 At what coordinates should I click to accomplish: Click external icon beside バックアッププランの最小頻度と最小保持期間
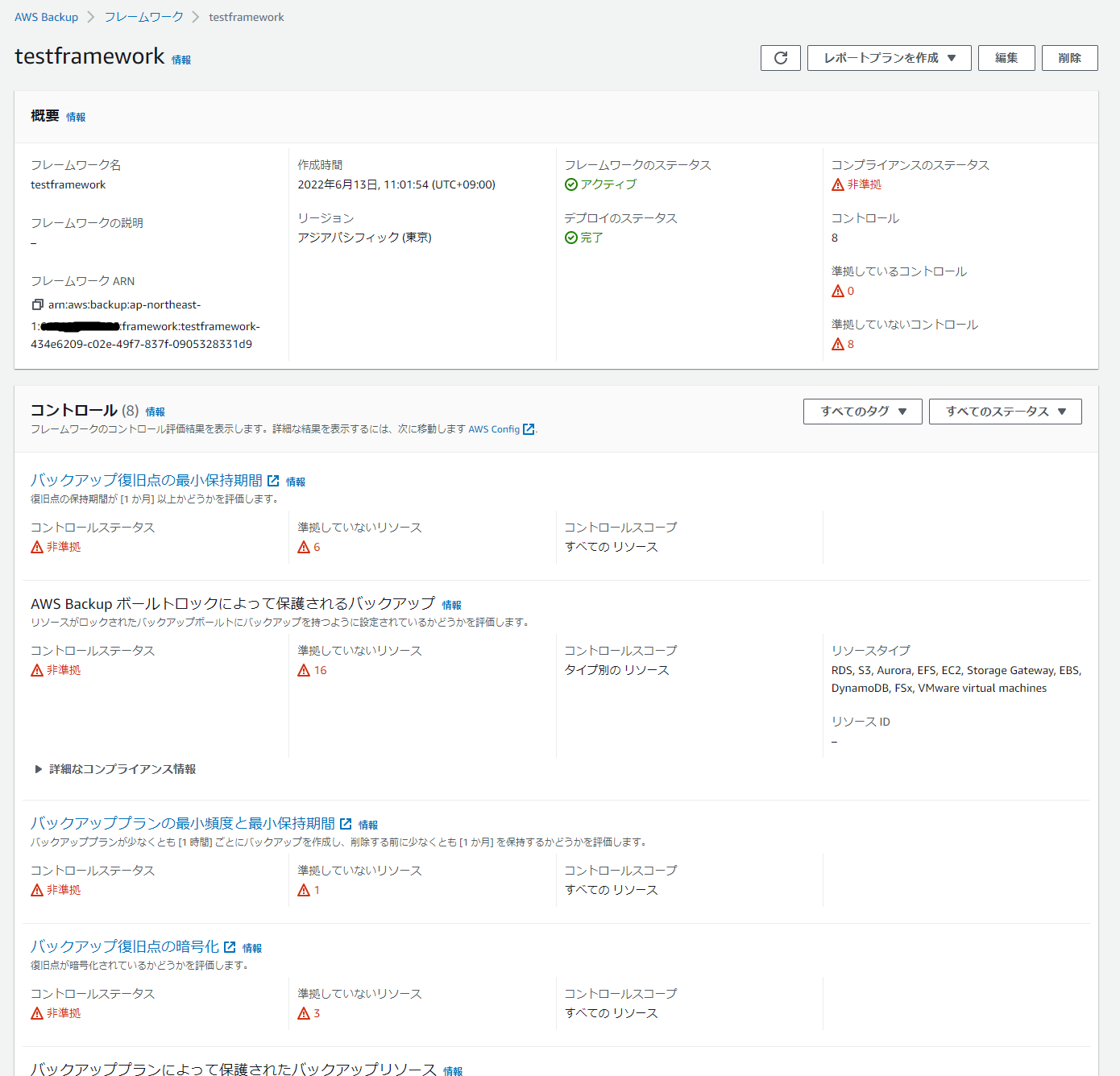pos(346,824)
